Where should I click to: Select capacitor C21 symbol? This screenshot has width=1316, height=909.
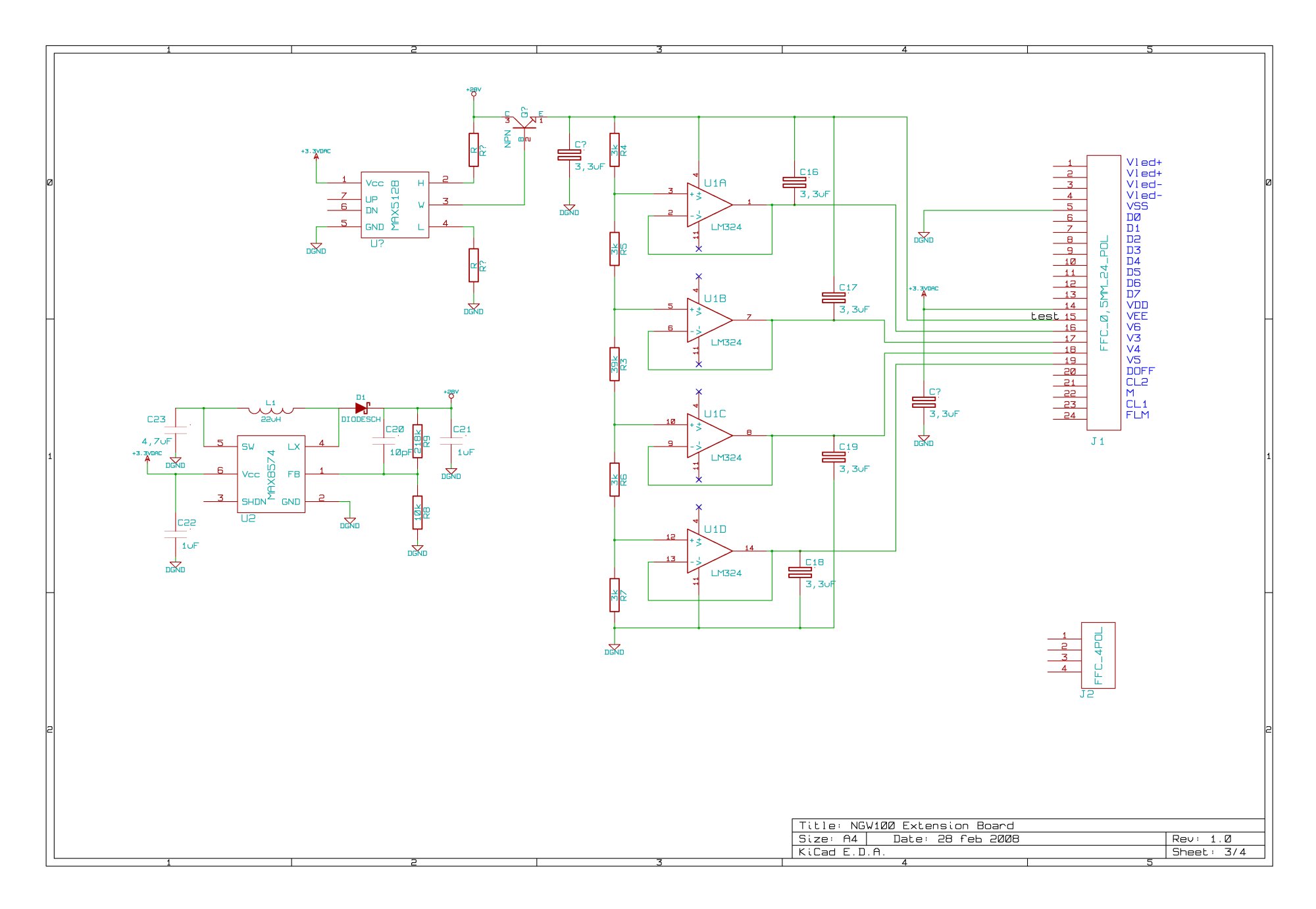(451, 441)
